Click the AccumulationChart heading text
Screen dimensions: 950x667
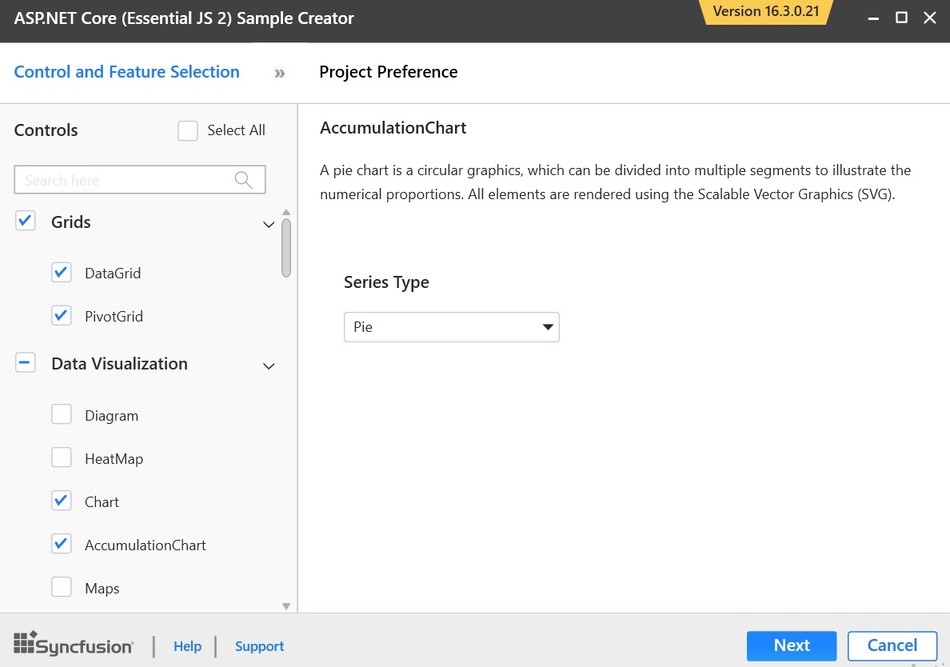[x=393, y=128]
